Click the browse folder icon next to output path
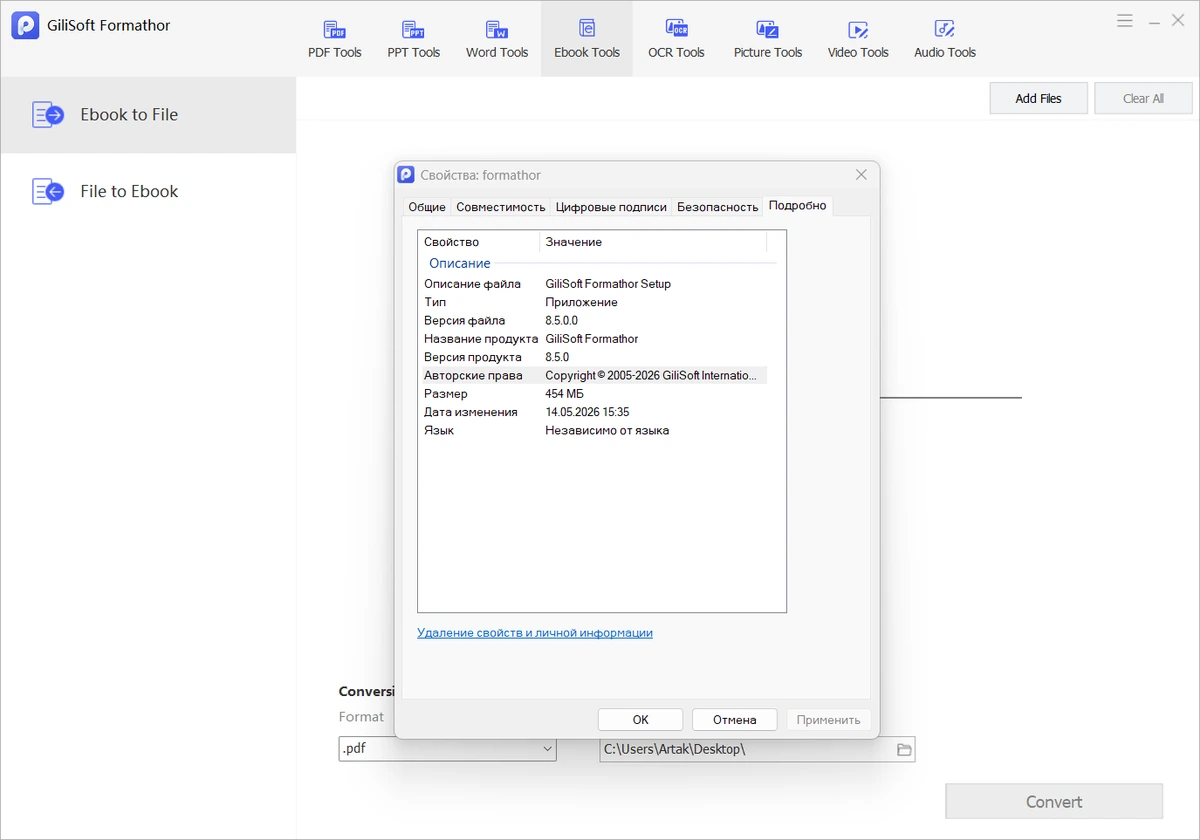Screen dimensions: 1200x840 click(904, 749)
